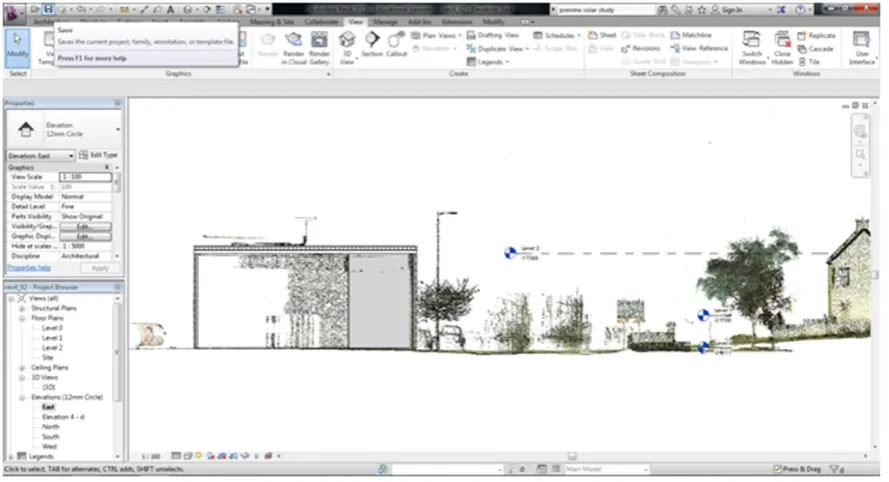Open the Render Gallery

click(319, 48)
